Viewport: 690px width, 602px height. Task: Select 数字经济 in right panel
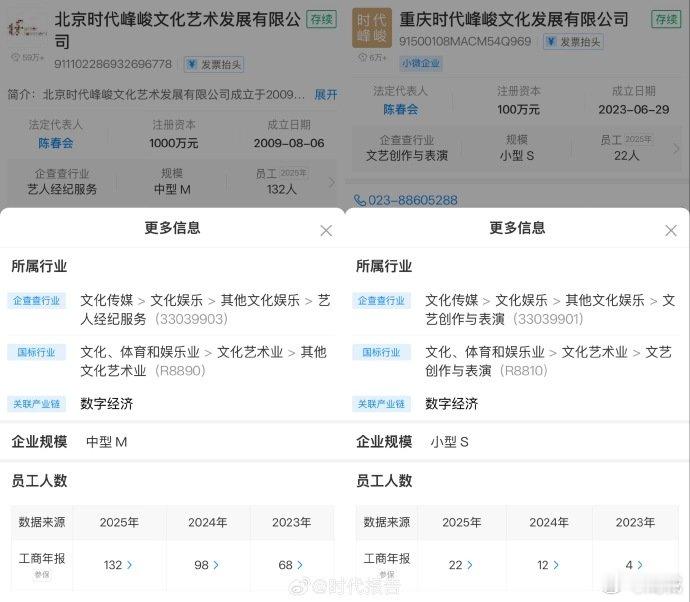tap(451, 404)
